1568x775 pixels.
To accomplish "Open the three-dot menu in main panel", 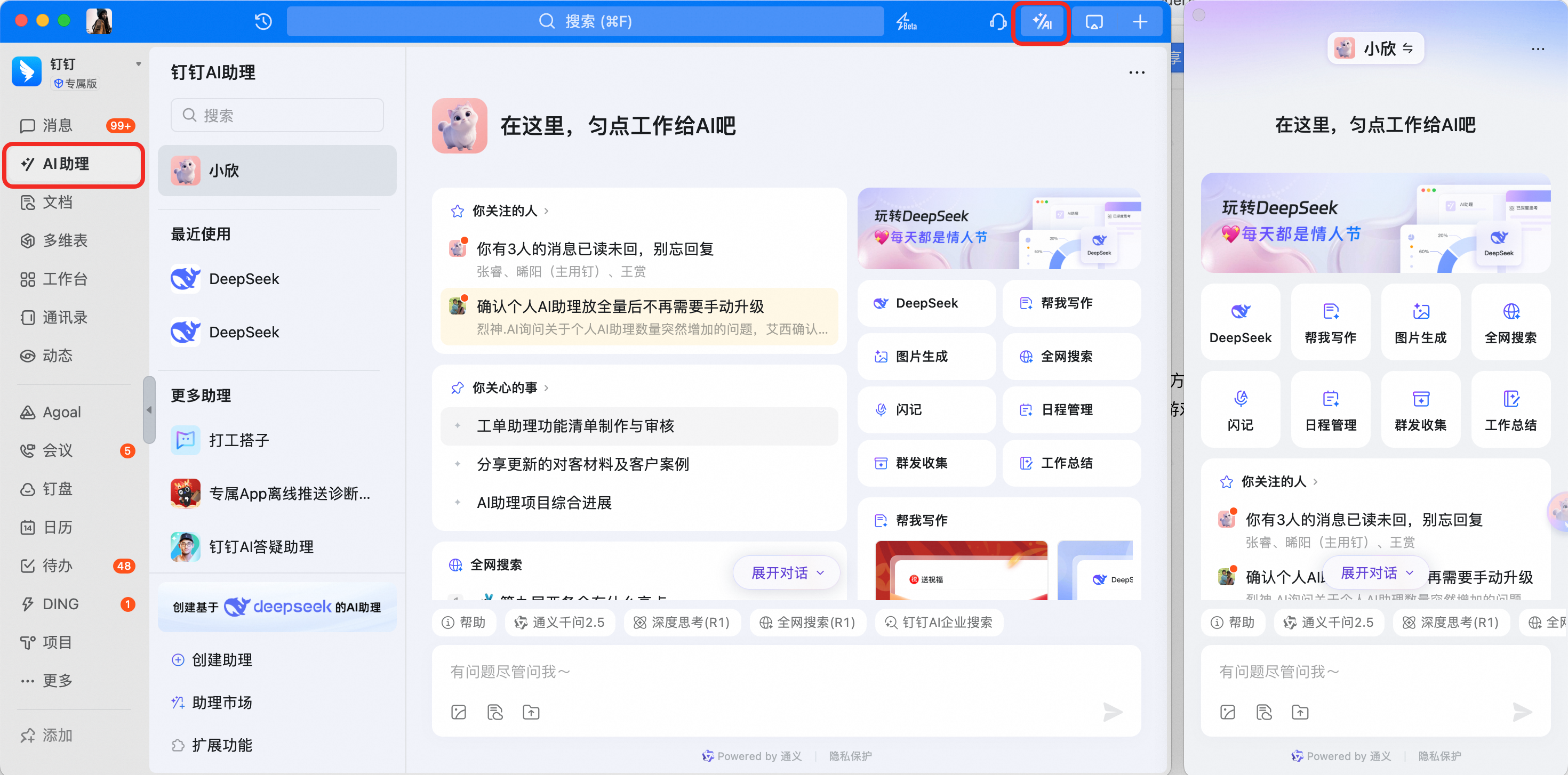I will tap(1137, 72).
